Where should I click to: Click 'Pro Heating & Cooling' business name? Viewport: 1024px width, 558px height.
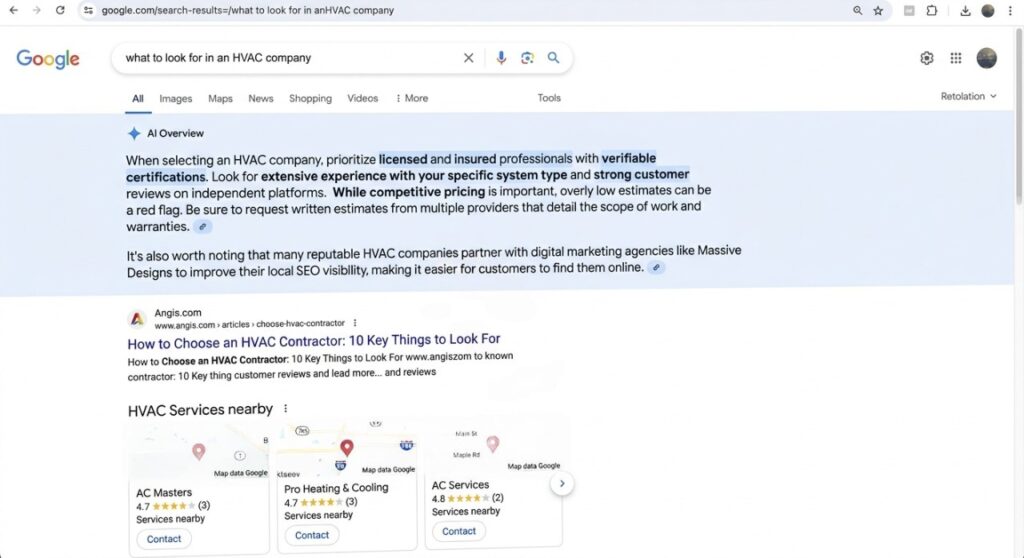336,488
